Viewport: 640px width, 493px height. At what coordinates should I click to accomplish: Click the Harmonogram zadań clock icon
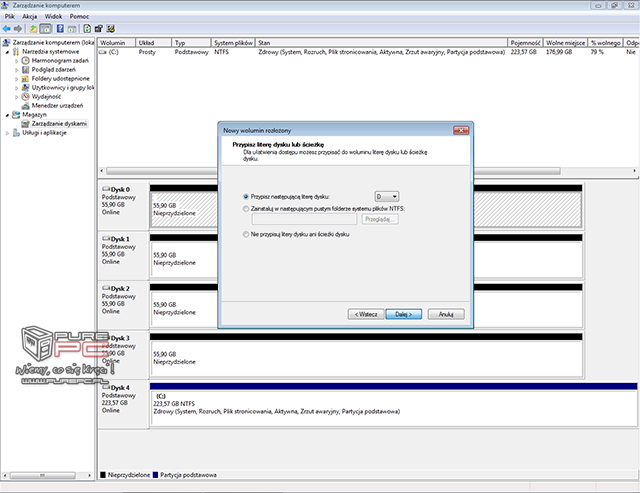click(25, 60)
